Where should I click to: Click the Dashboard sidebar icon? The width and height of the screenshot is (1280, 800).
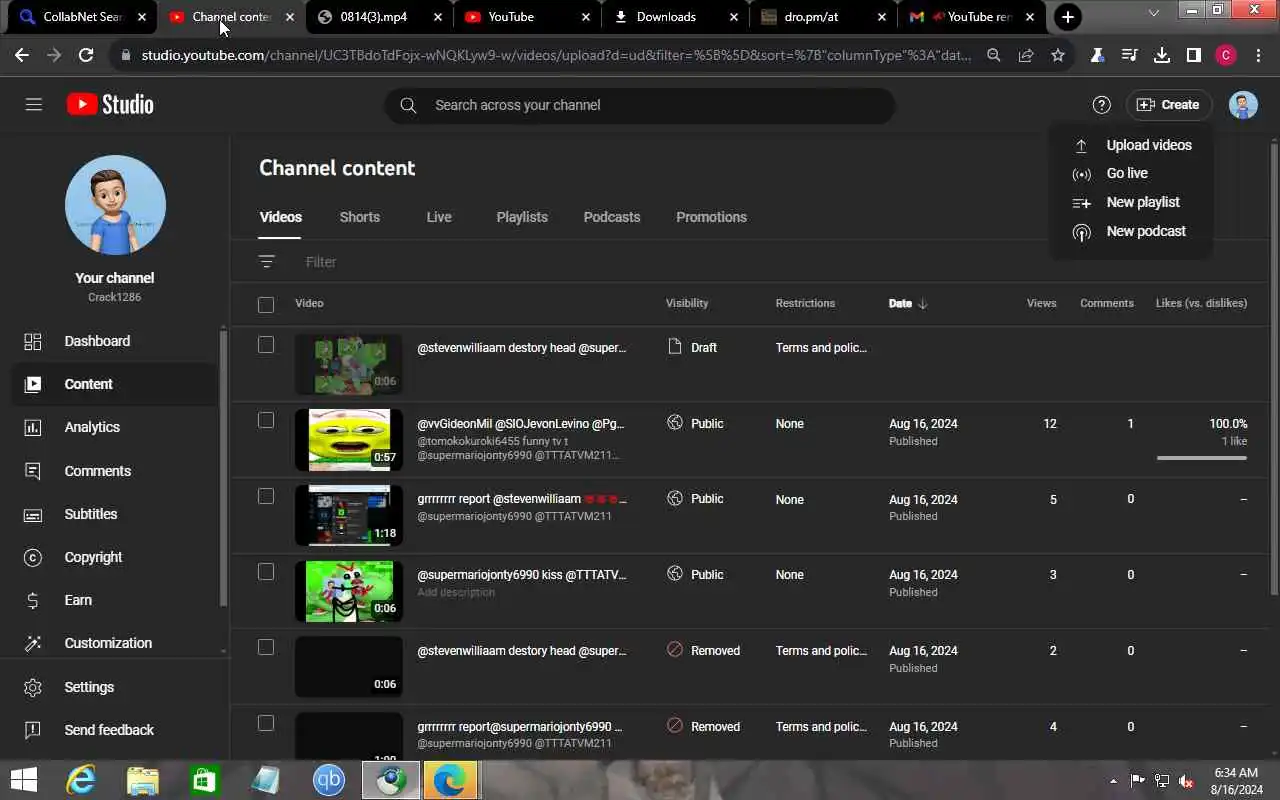(x=33, y=341)
